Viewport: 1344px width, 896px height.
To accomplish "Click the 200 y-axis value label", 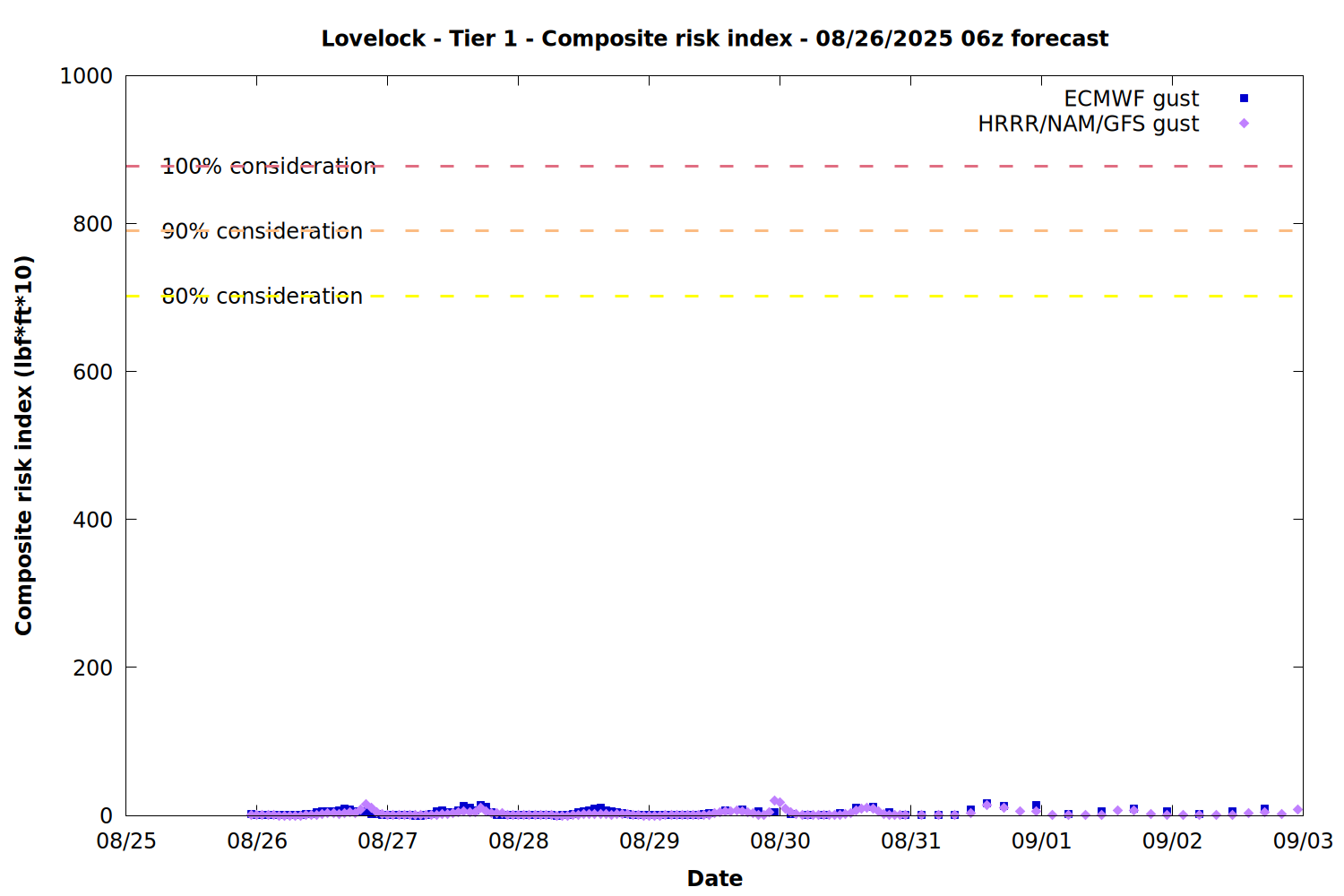I will [92, 668].
